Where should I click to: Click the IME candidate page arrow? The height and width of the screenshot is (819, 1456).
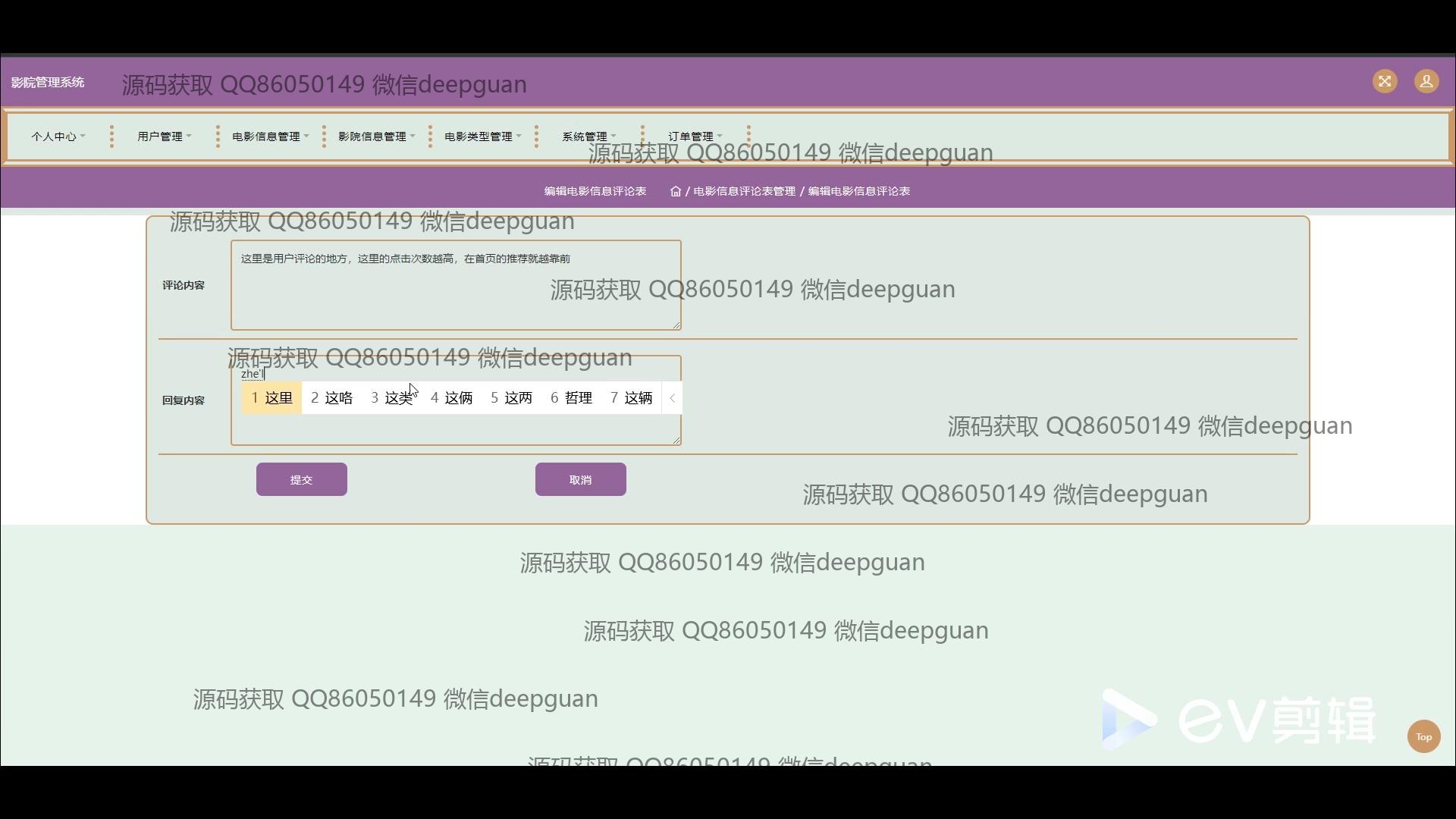[672, 398]
